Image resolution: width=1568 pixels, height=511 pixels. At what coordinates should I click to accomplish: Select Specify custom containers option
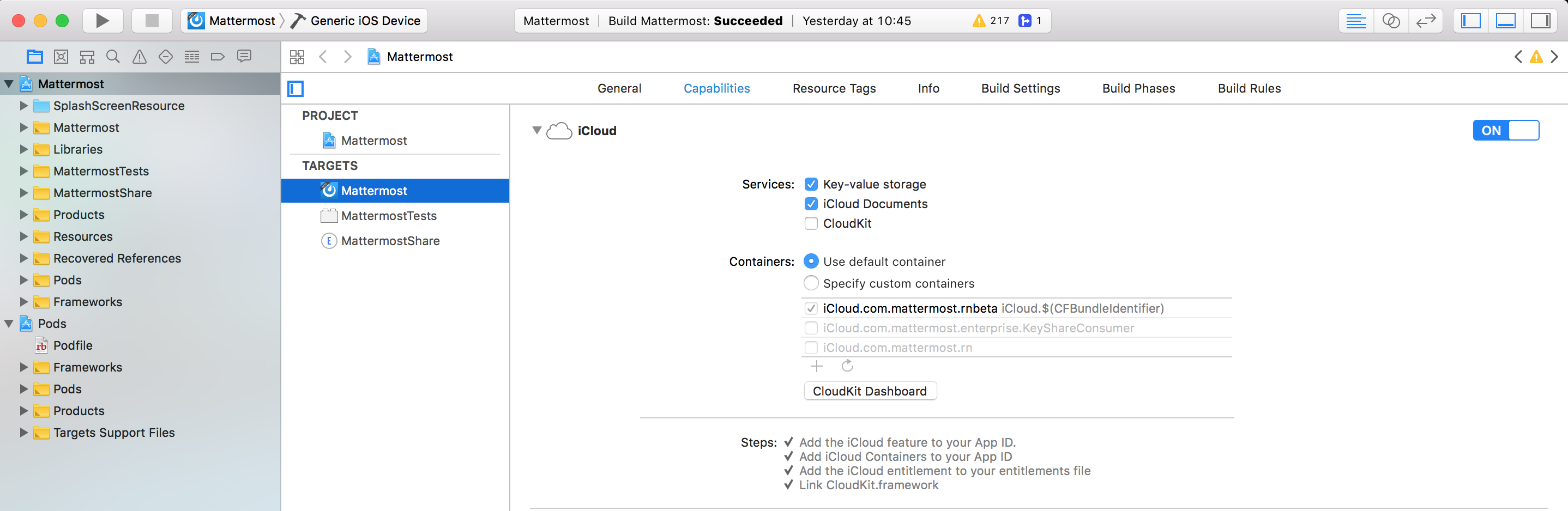(x=811, y=283)
